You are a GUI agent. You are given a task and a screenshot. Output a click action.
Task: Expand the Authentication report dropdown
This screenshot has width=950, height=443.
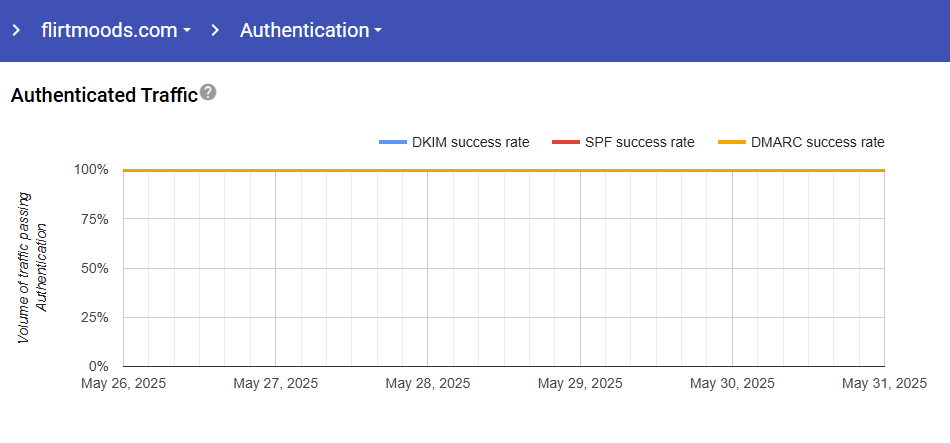[310, 30]
